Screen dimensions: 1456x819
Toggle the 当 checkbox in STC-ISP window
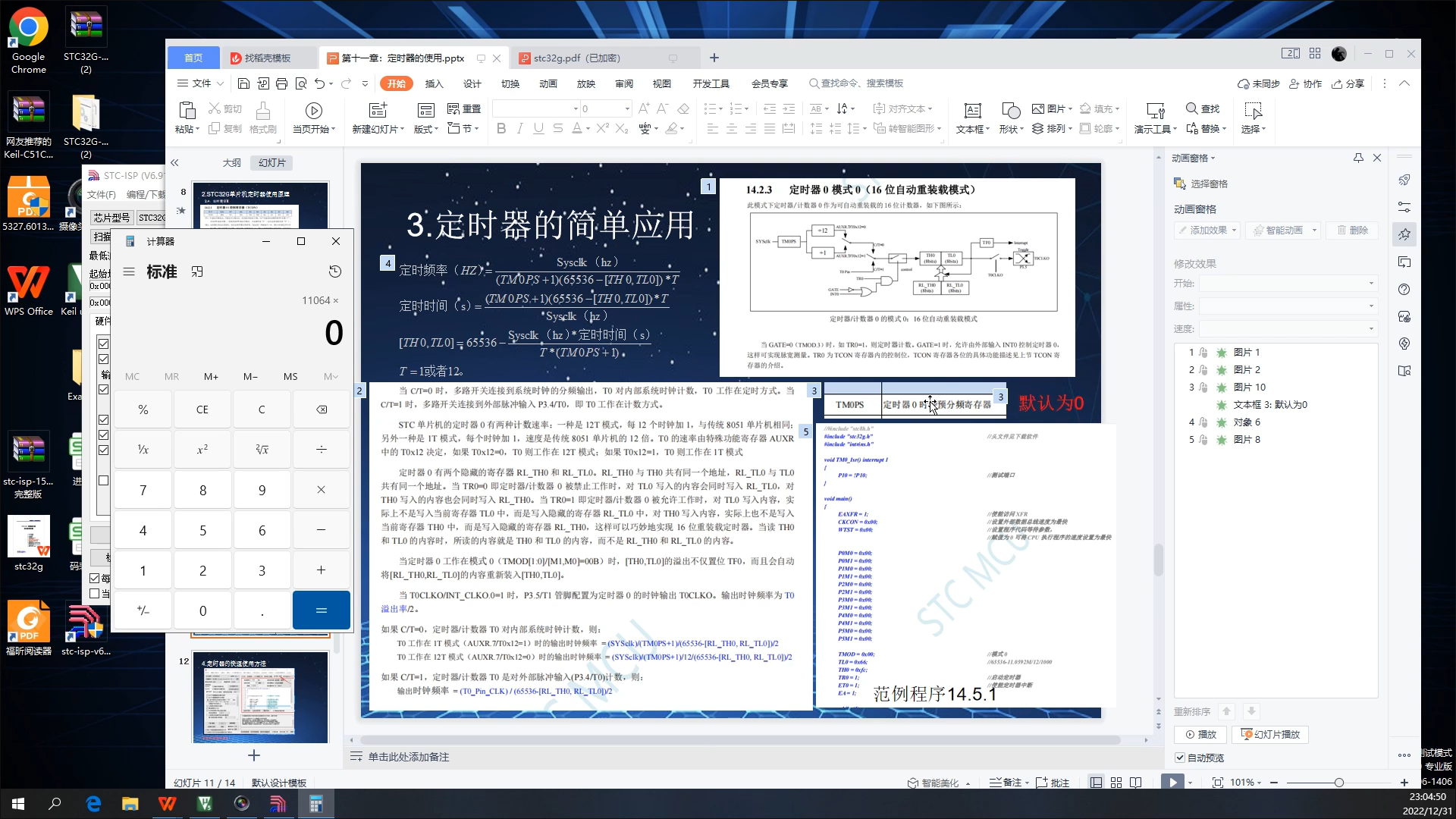point(95,594)
